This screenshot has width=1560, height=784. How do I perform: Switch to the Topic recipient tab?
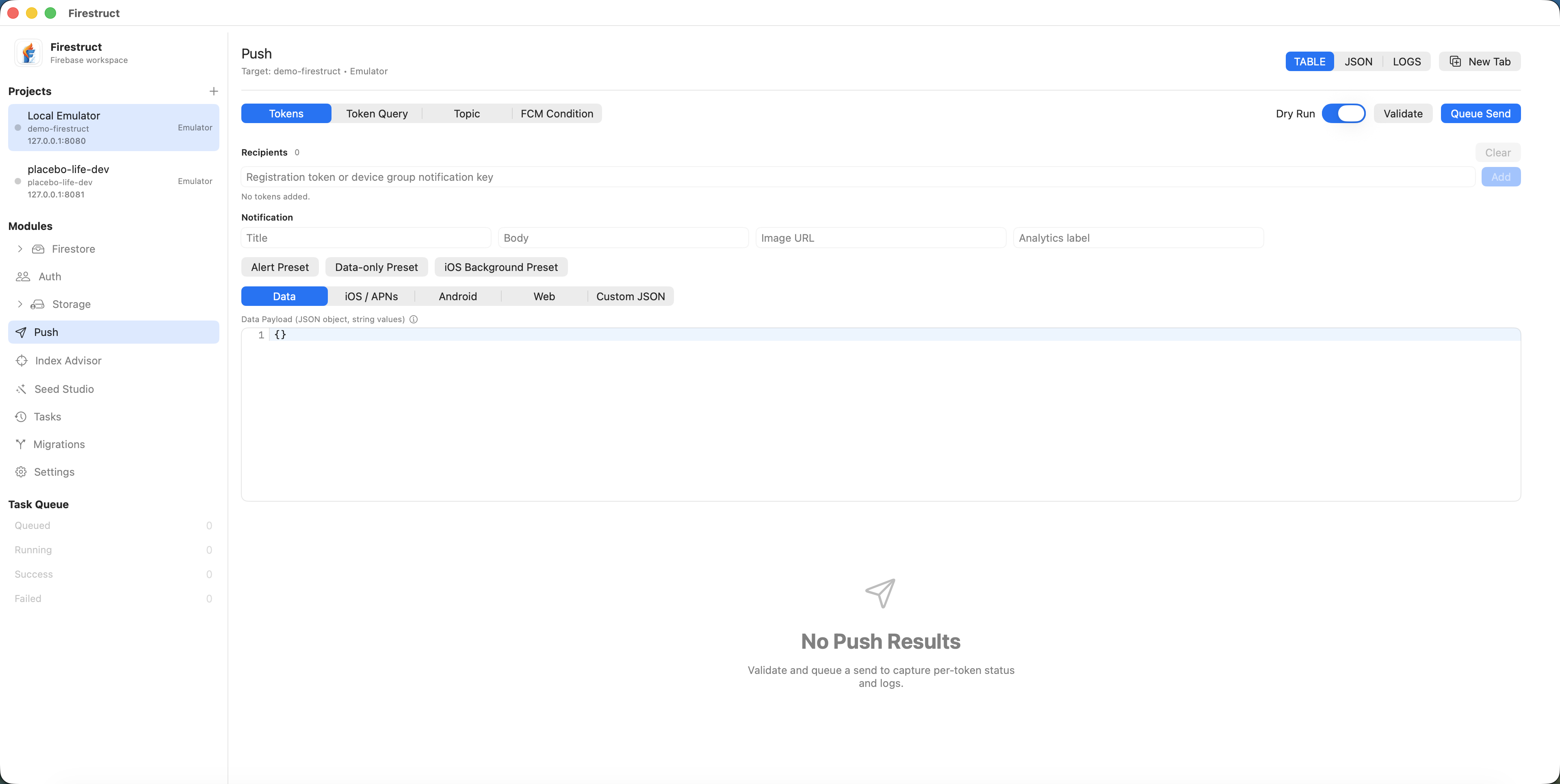pyautogui.click(x=466, y=113)
